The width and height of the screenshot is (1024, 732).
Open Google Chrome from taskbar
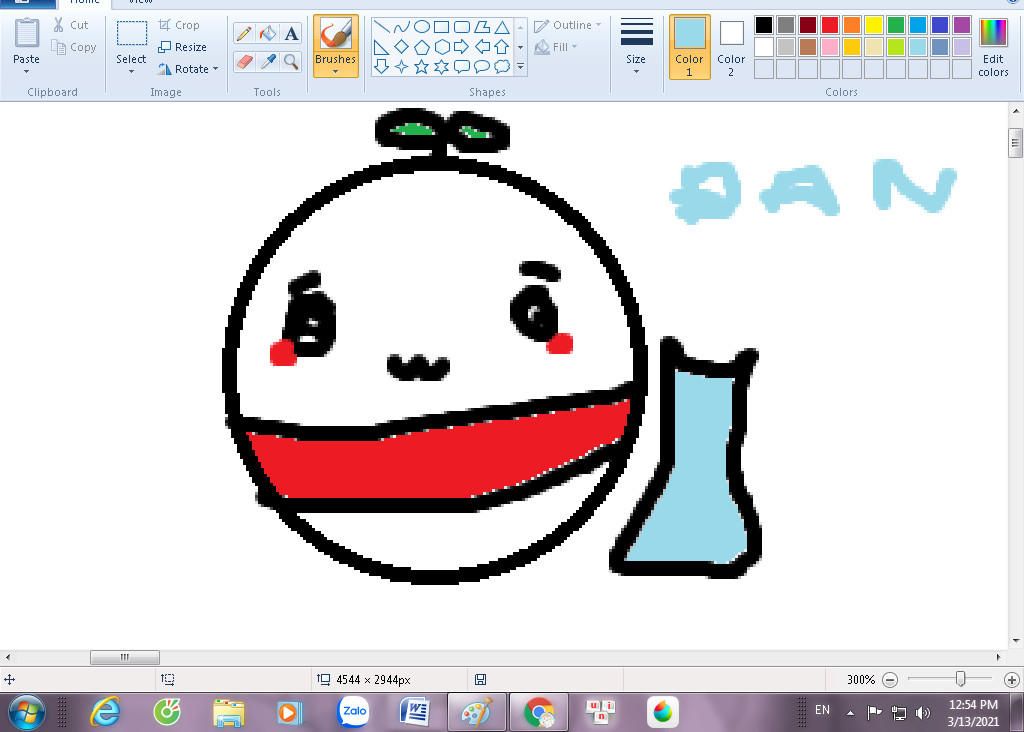pyautogui.click(x=539, y=712)
